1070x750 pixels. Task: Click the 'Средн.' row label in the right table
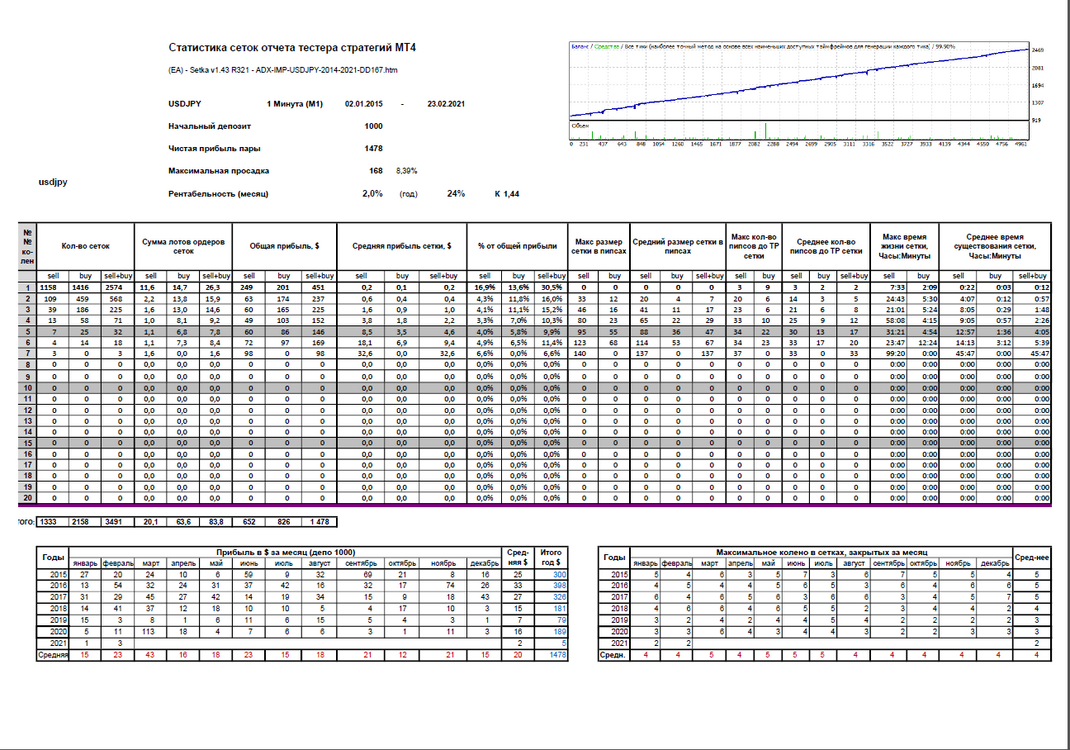pyautogui.click(x=613, y=655)
